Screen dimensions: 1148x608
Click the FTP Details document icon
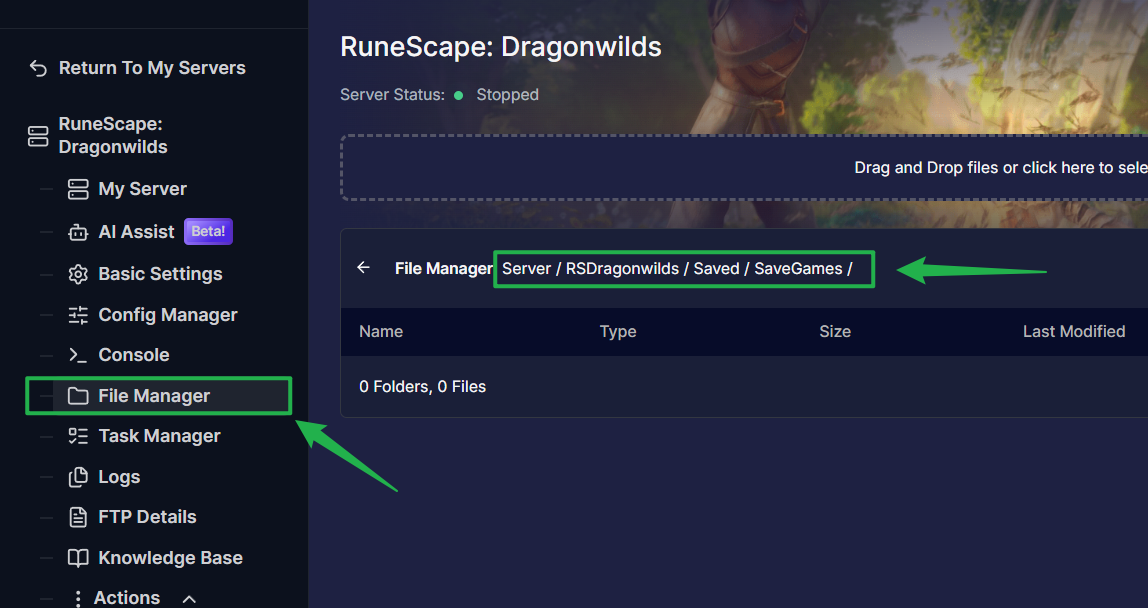(78, 517)
